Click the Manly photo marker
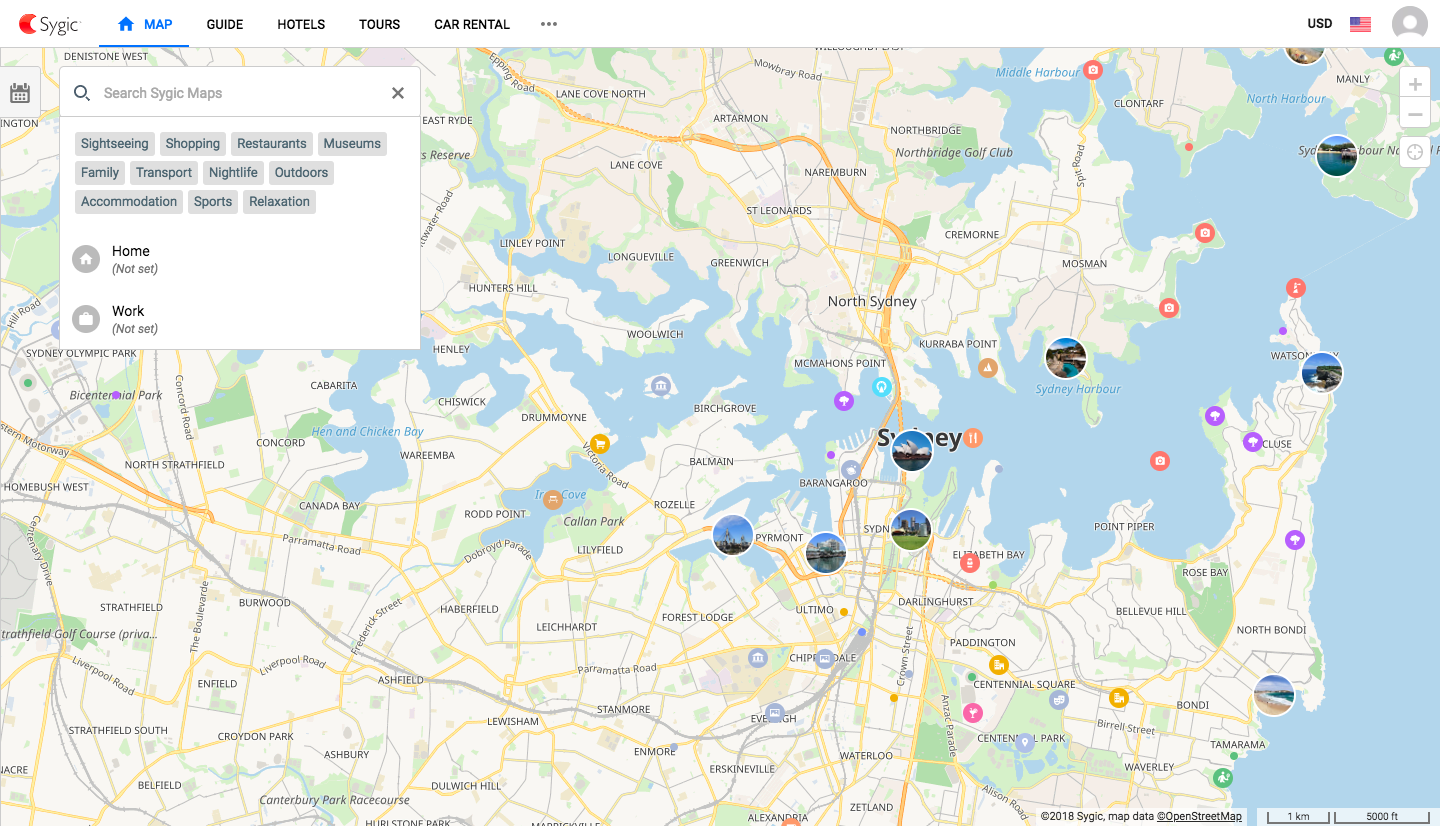This screenshot has width=1440, height=826. point(1304,54)
